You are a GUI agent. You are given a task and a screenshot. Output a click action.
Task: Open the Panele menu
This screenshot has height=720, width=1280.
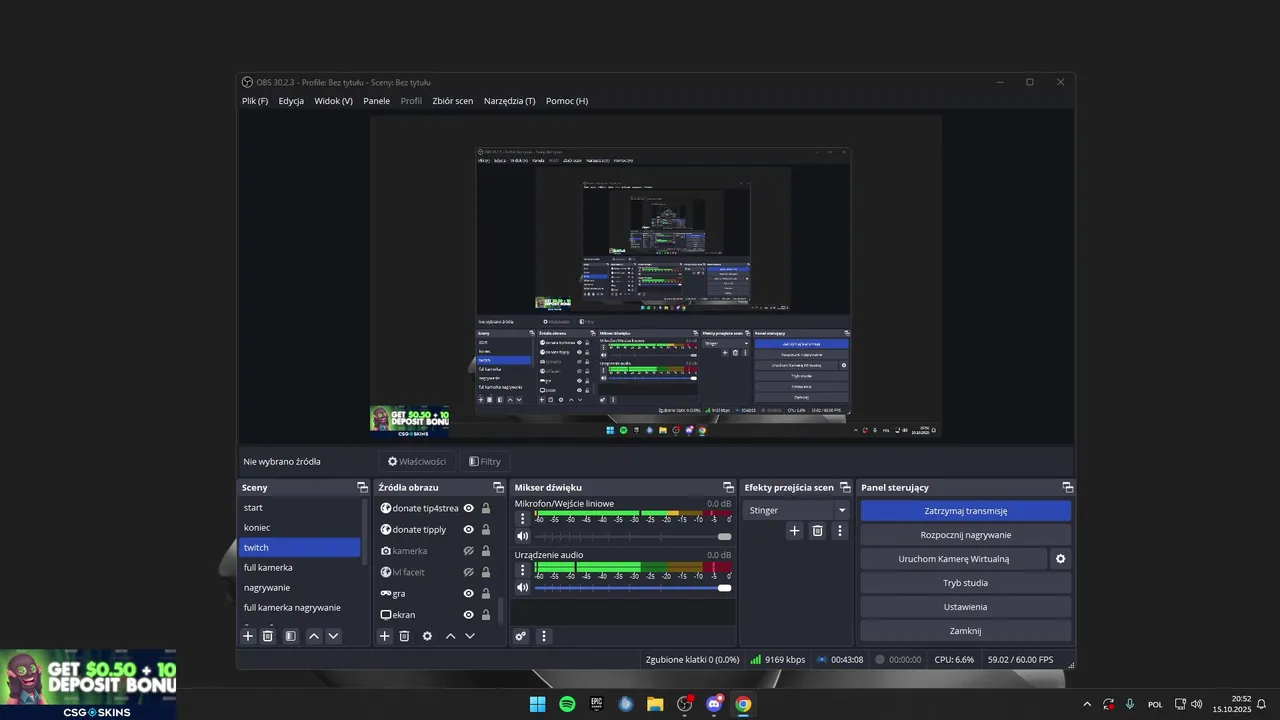pos(376,101)
